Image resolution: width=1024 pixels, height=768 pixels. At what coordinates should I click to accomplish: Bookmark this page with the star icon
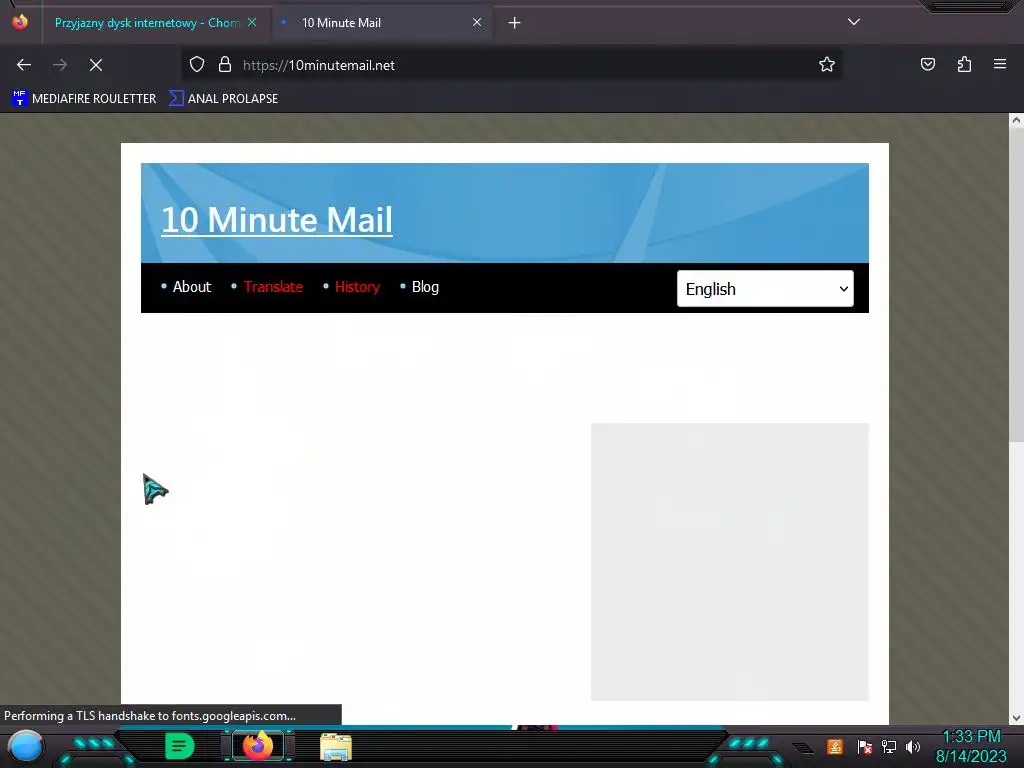(x=827, y=64)
